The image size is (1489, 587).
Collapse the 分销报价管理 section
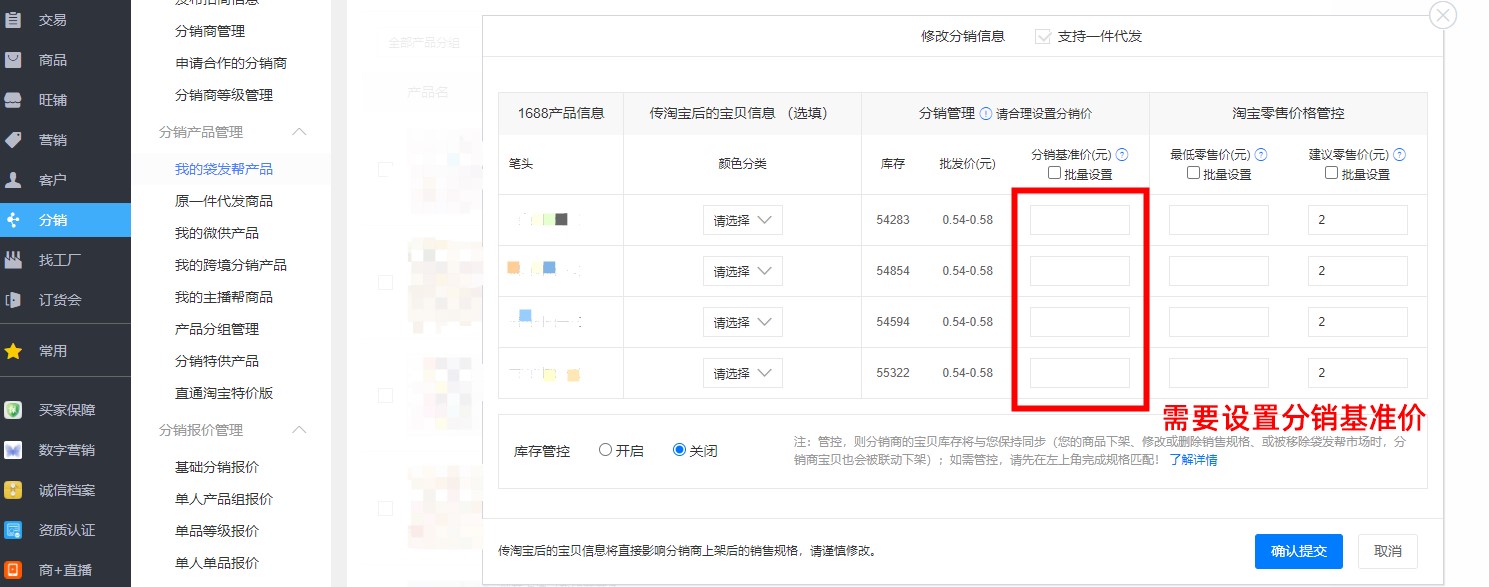299,430
